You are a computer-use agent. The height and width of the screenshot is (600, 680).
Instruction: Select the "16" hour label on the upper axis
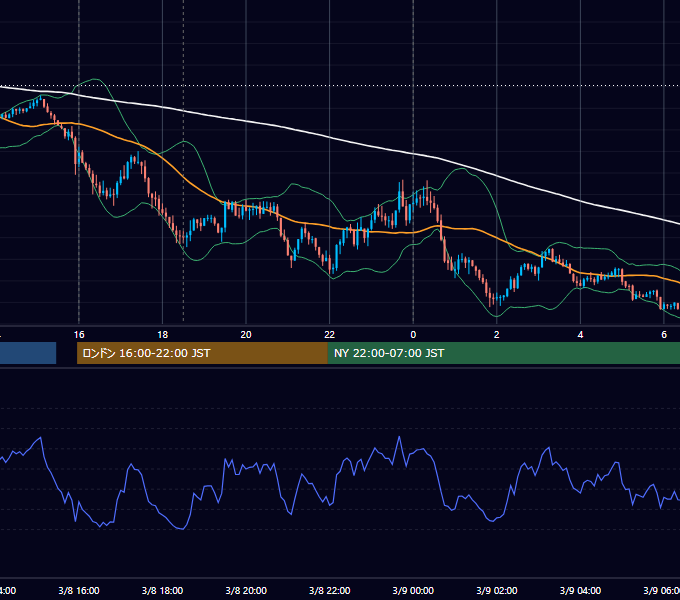point(79,335)
